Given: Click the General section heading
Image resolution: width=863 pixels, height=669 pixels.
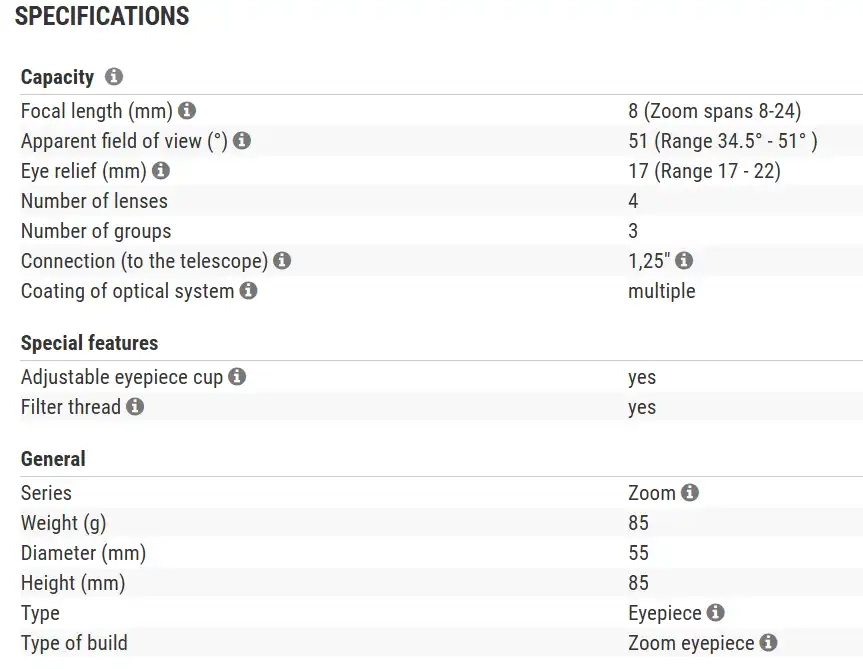Looking at the screenshot, I should [x=53, y=459].
